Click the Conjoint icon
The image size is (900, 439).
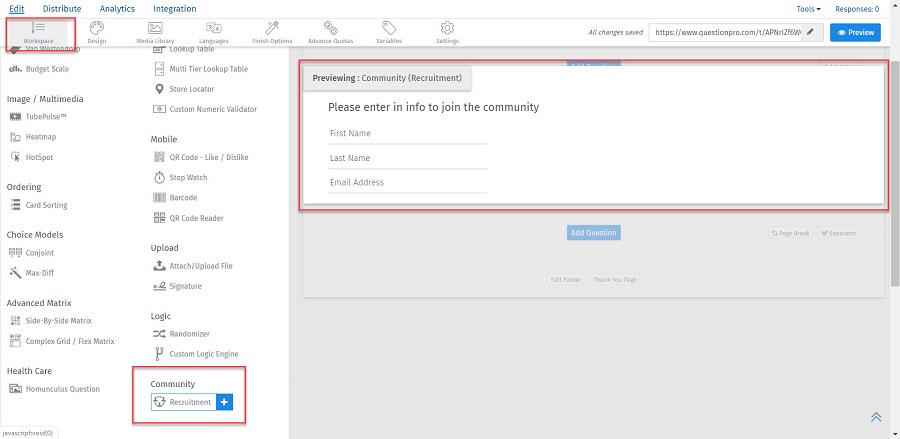tap(15, 252)
